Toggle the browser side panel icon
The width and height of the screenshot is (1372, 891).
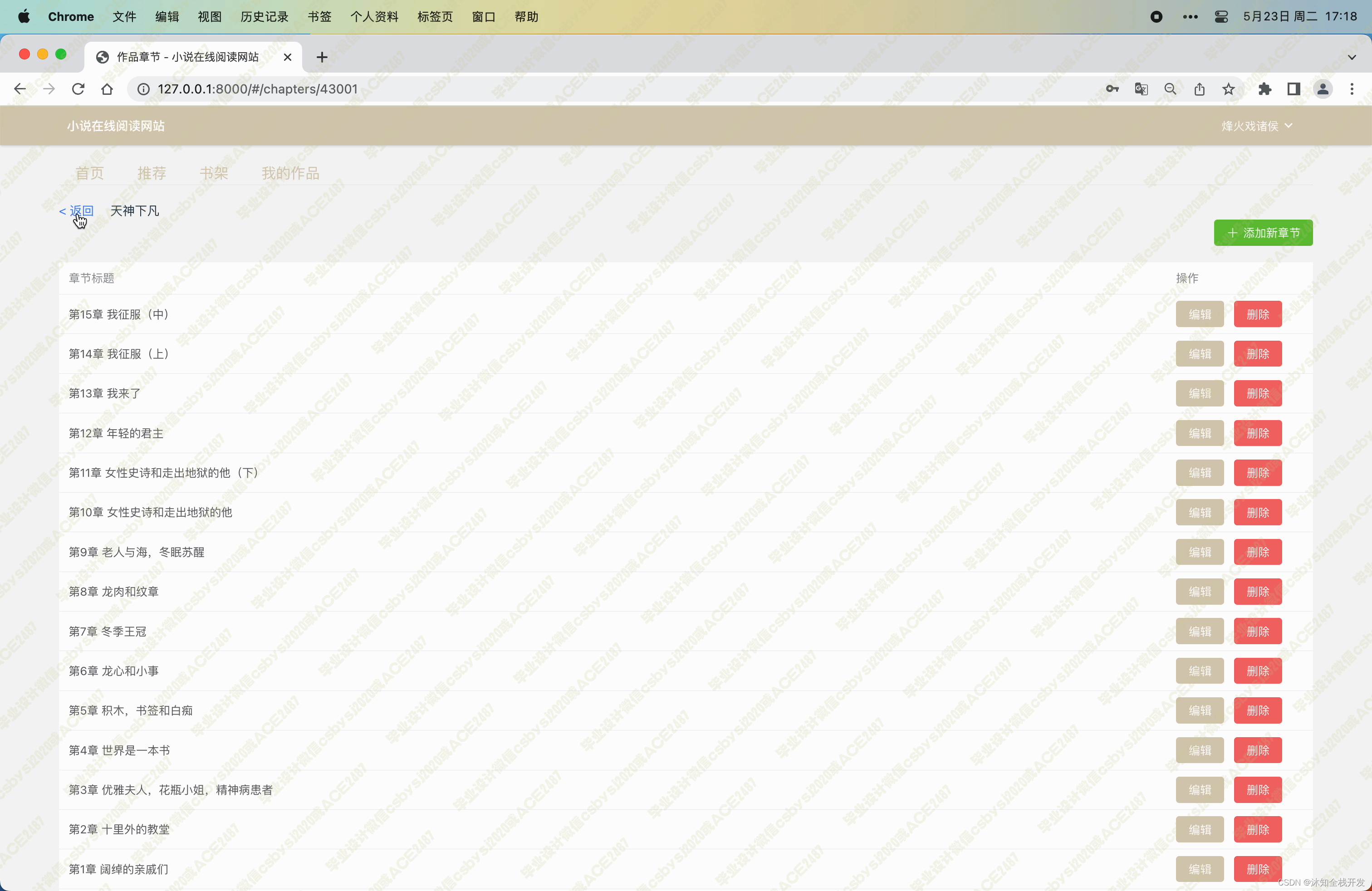[x=1293, y=89]
